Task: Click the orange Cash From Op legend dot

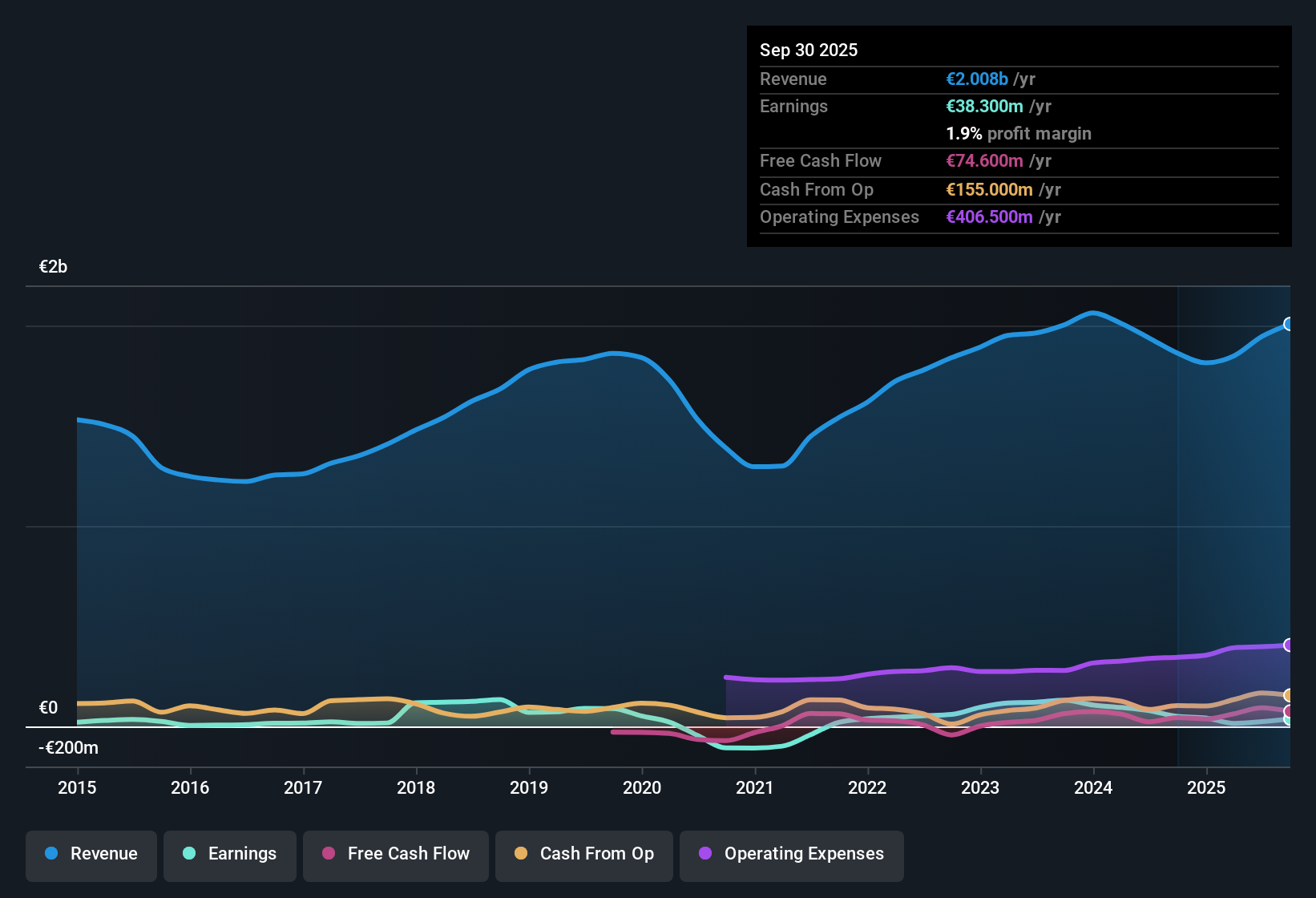Action: point(521,855)
